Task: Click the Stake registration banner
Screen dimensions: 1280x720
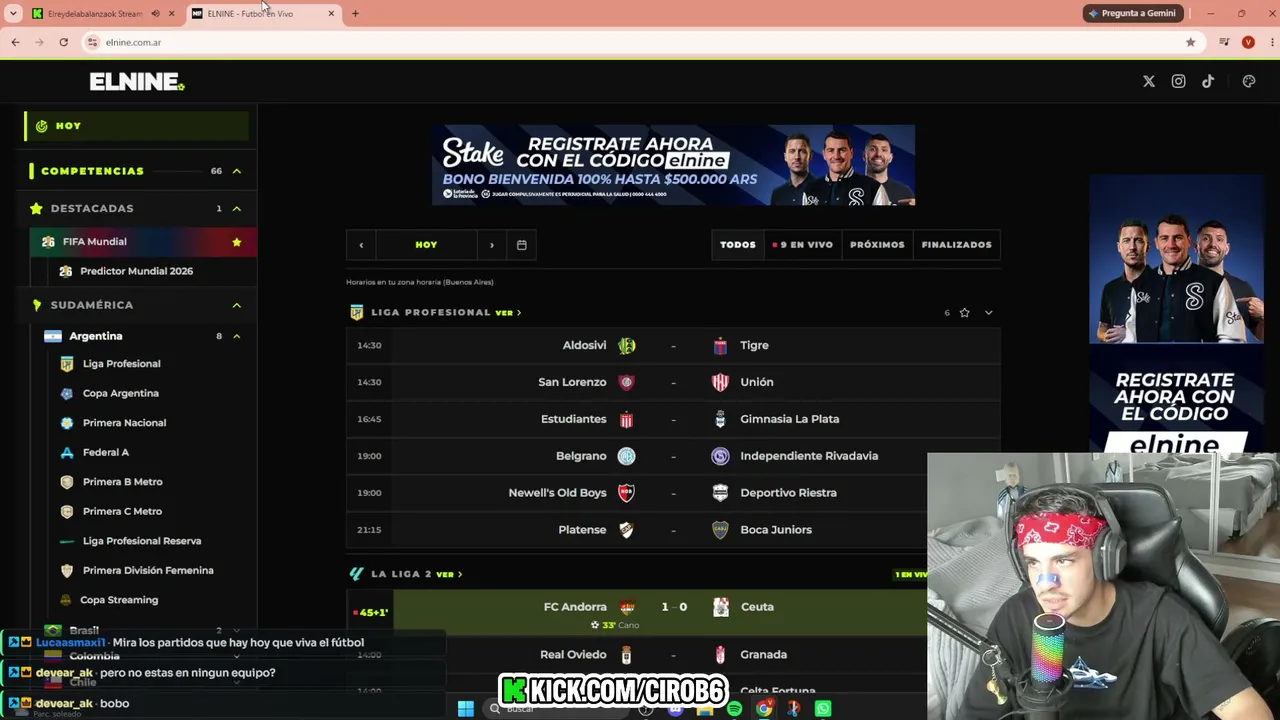Action: point(673,165)
